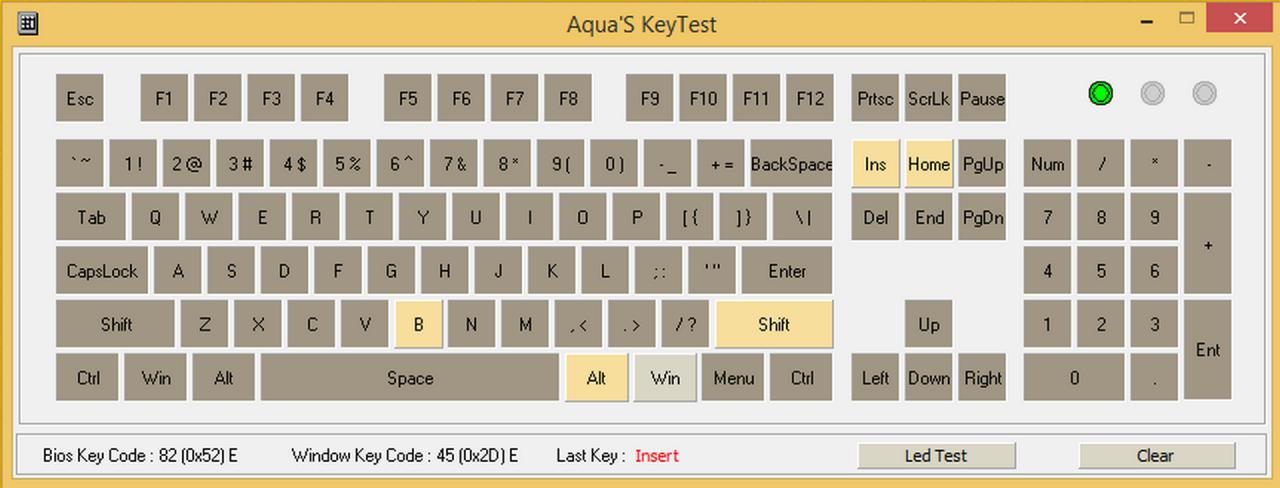The width and height of the screenshot is (1280, 488).
Task: Click the M key tile
Action: pos(525,324)
